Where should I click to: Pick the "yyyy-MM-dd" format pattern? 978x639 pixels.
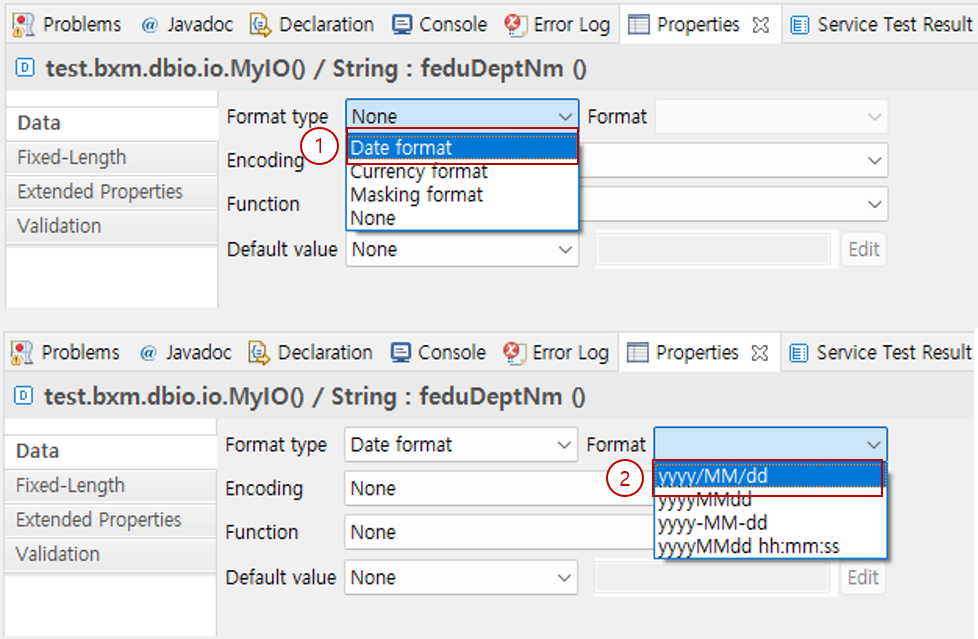(x=712, y=523)
